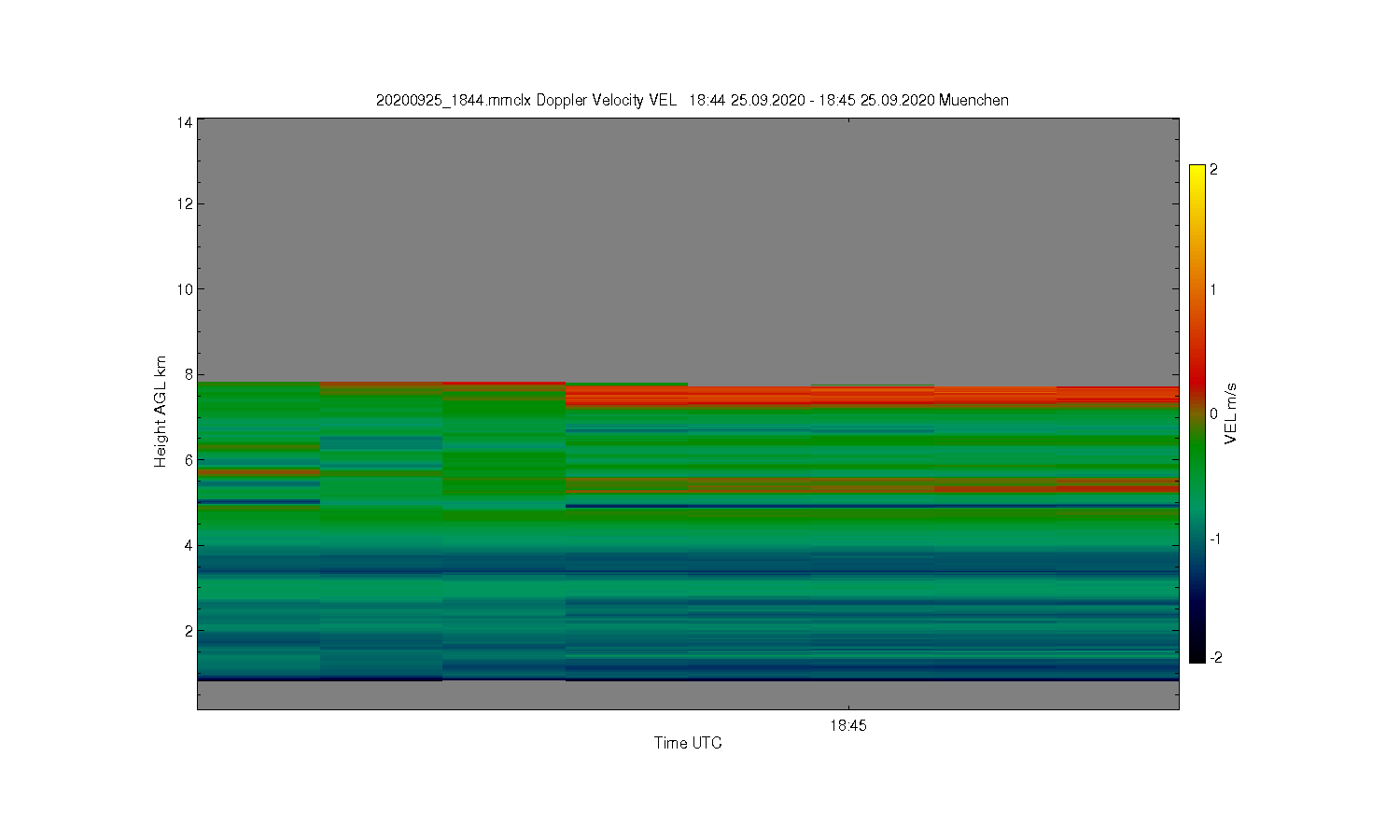The width and height of the screenshot is (1400, 840).
Task: Click the plot title text at top
Action: 692,100
